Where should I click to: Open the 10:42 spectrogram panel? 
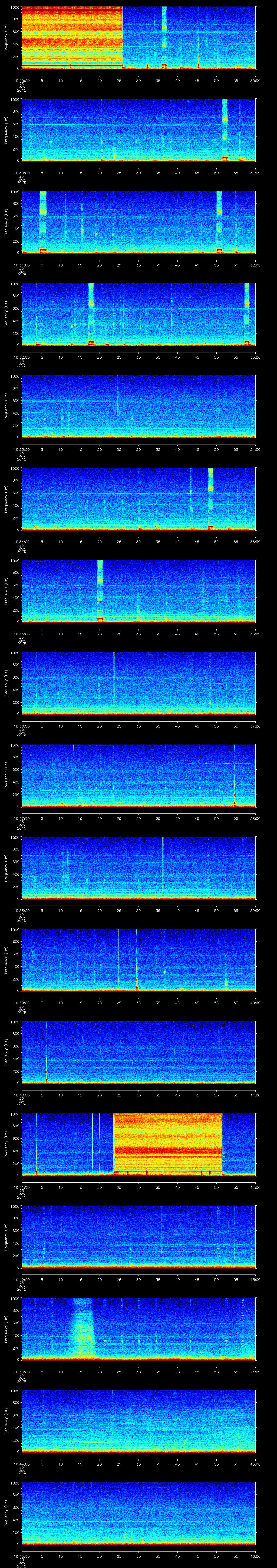point(138,1236)
